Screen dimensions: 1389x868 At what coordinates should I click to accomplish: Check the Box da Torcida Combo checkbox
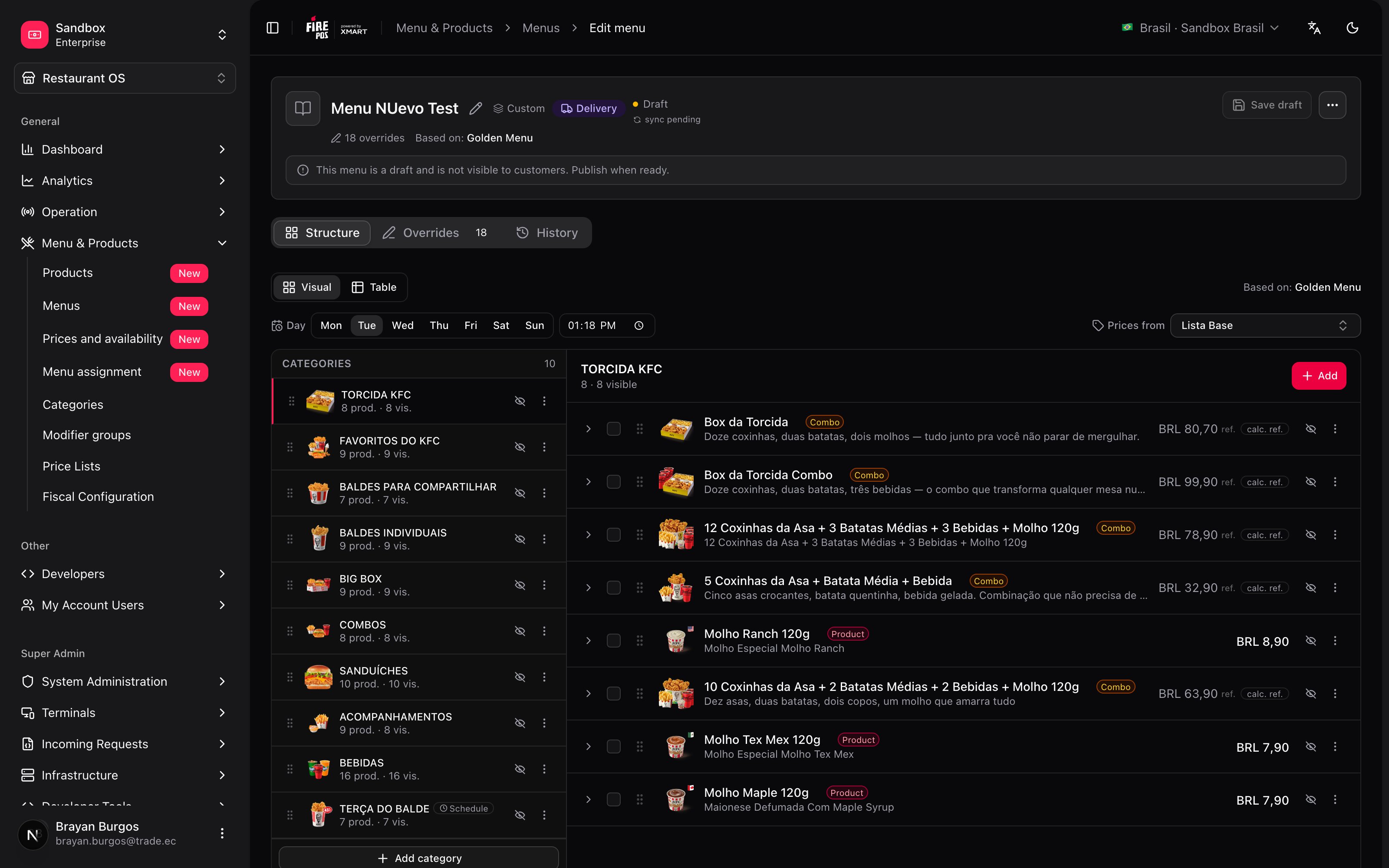[x=614, y=482]
